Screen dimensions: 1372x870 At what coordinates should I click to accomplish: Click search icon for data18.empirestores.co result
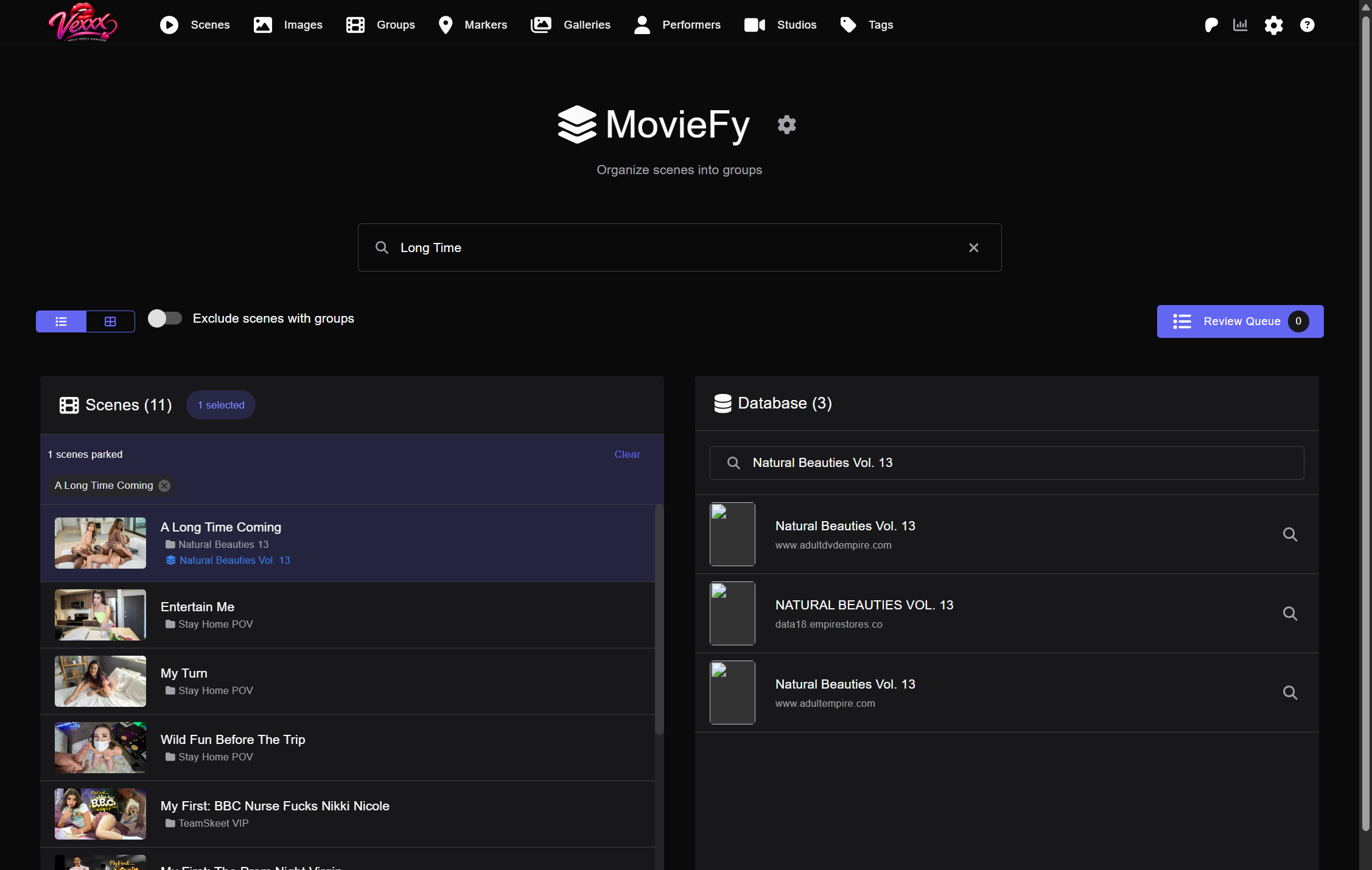coord(1290,614)
